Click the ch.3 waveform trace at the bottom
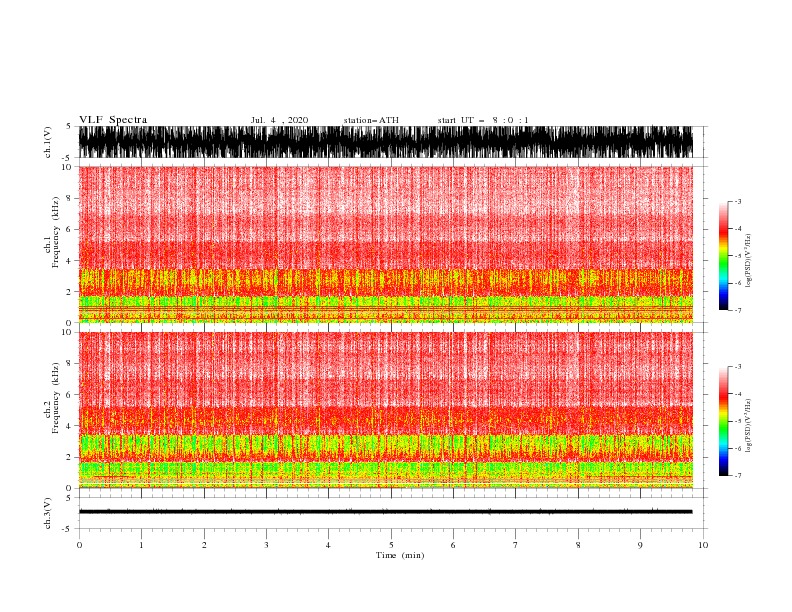792x612 pixels. click(x=386, y=512)
